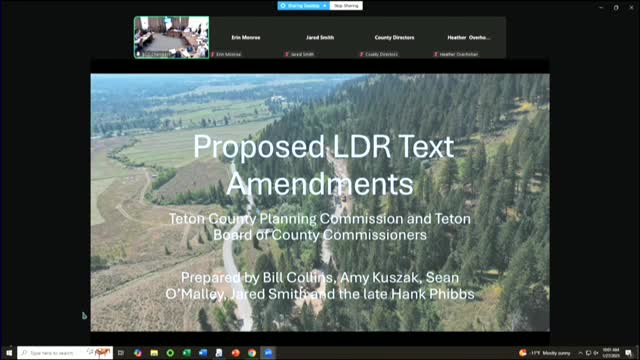Open Google Chrome from the taskbar

click(252, 353)
